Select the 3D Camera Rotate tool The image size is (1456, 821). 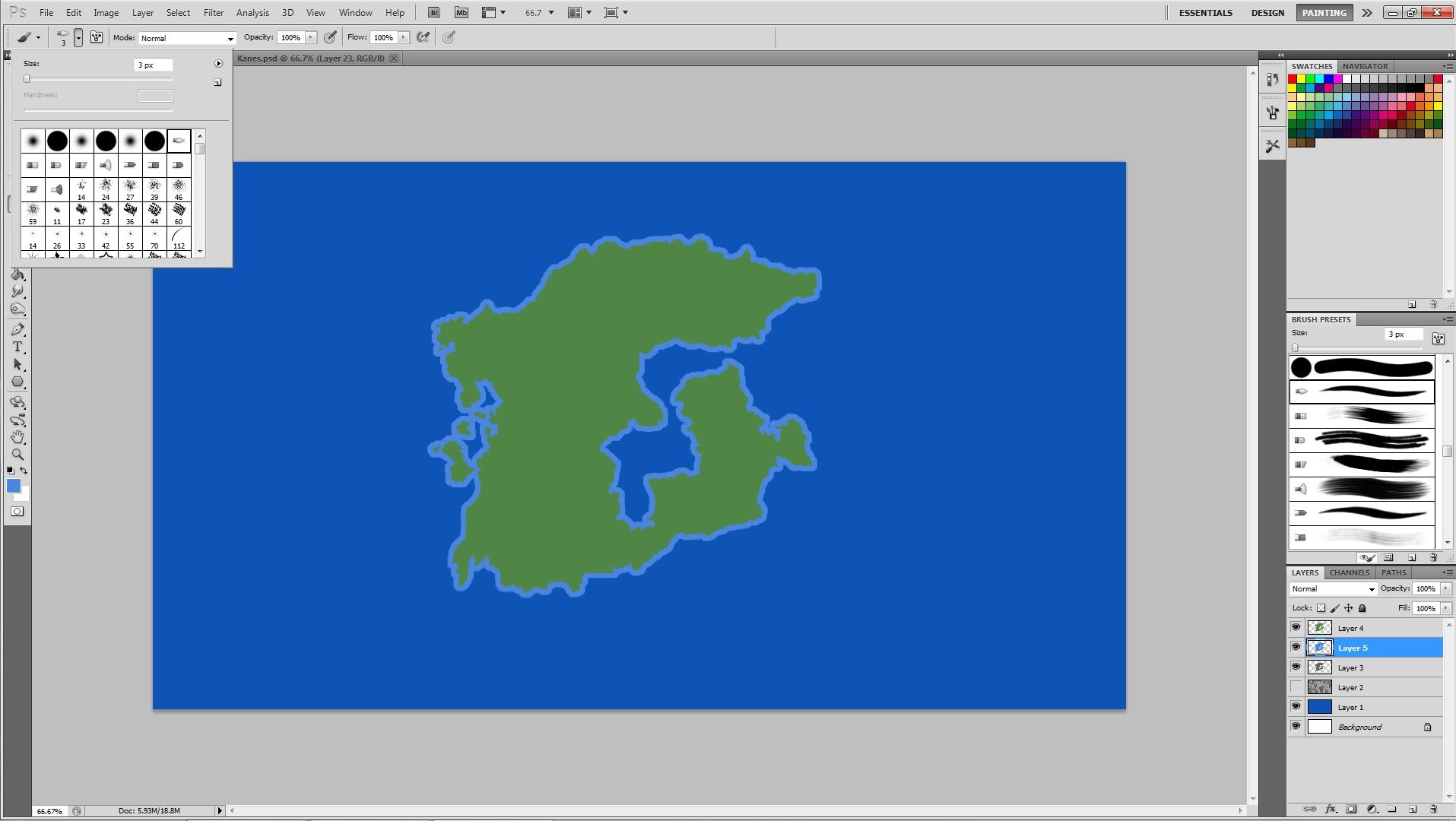(x=17, y=420)
